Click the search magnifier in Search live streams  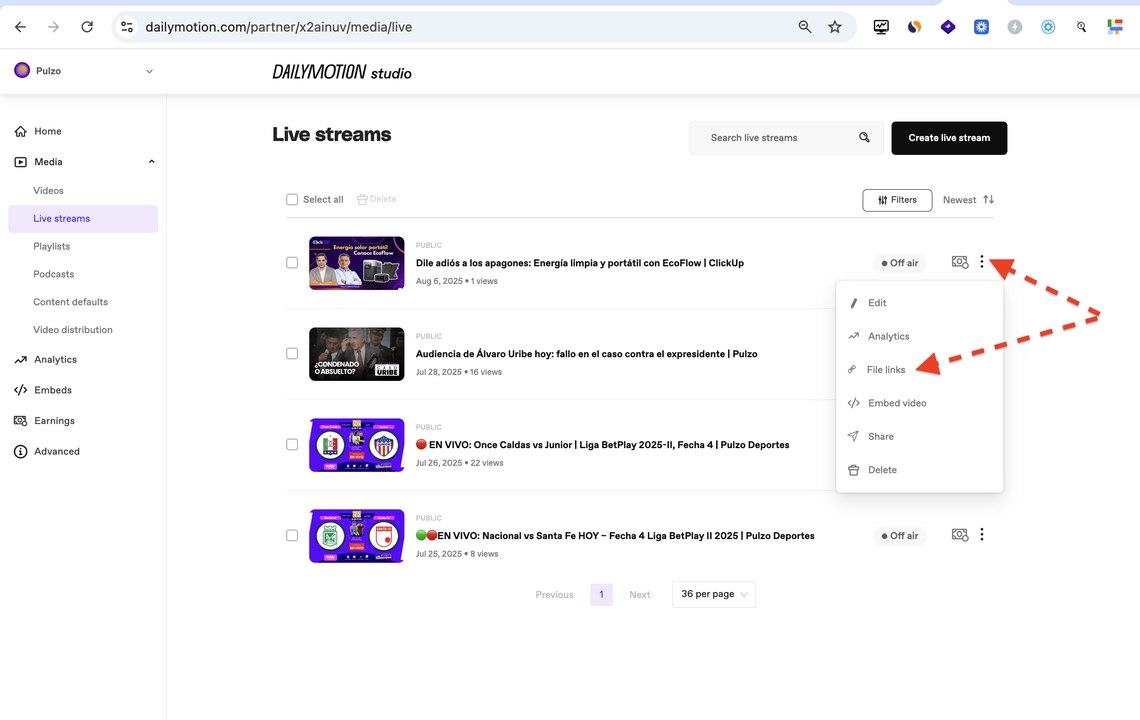[864, 137]
